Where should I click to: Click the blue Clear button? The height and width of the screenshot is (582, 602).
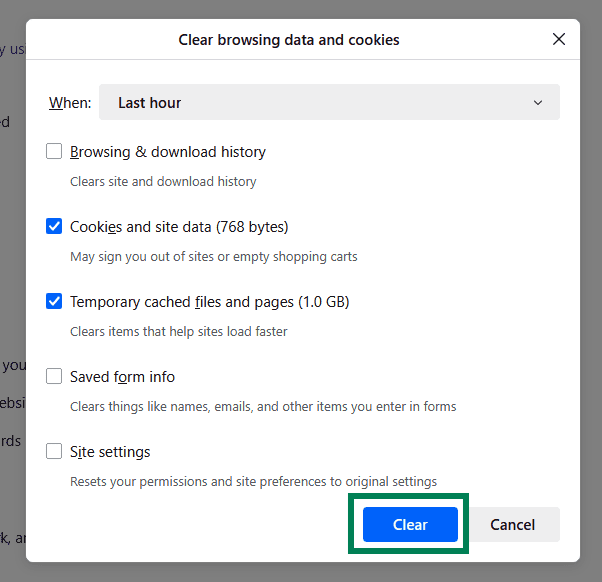[410, 524]
